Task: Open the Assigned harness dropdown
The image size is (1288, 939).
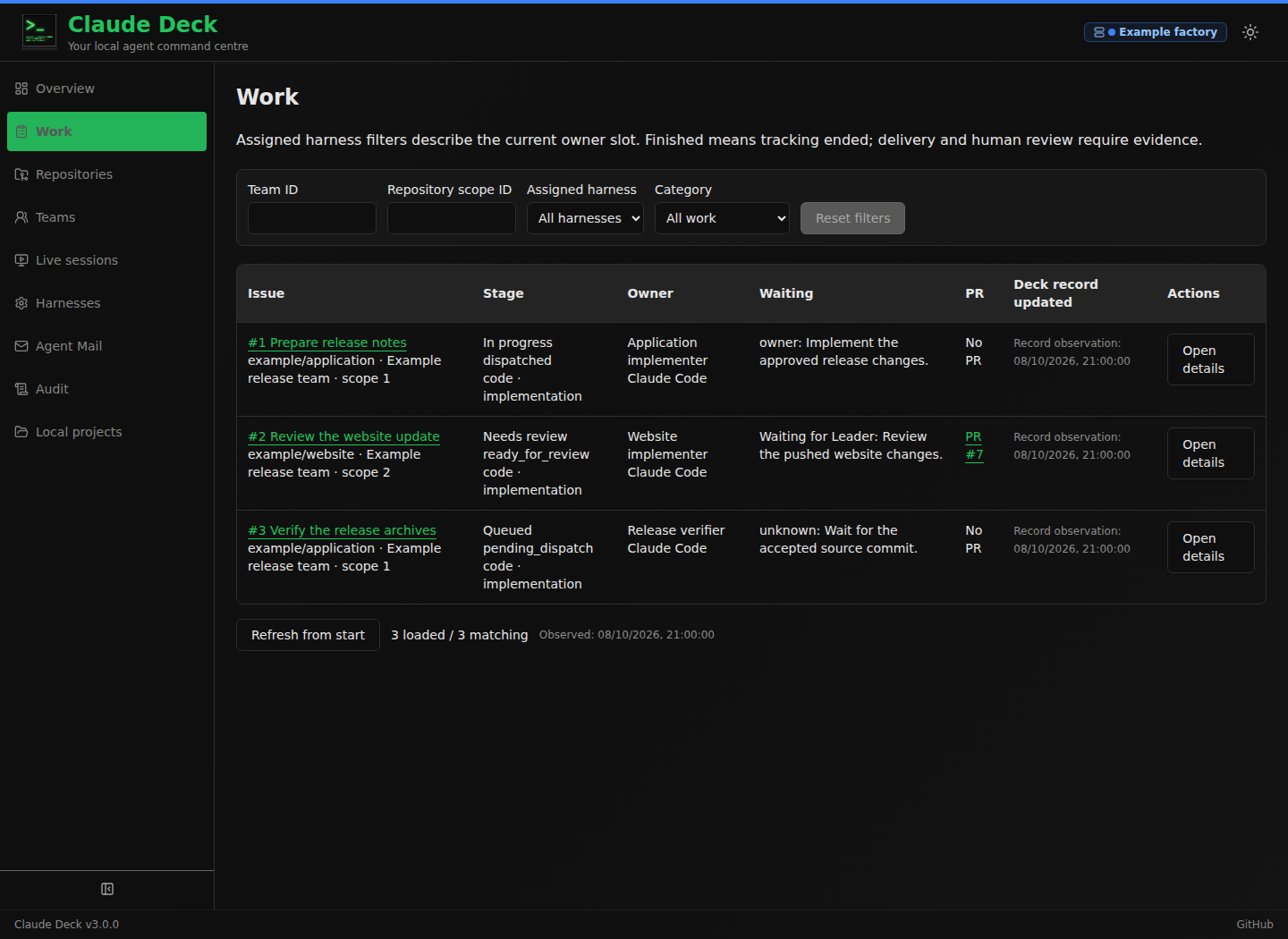Action: 585,218
